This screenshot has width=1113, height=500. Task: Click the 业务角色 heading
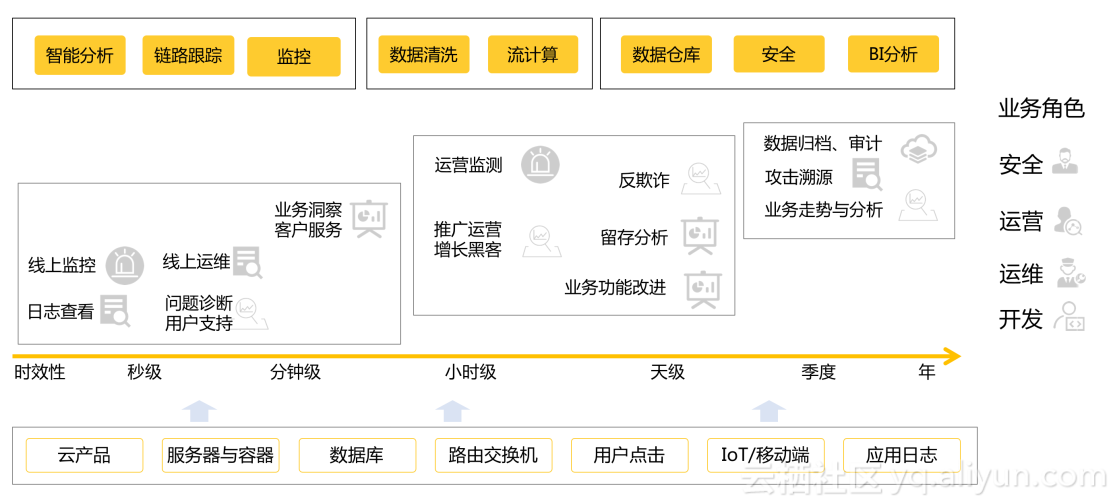1041,109
